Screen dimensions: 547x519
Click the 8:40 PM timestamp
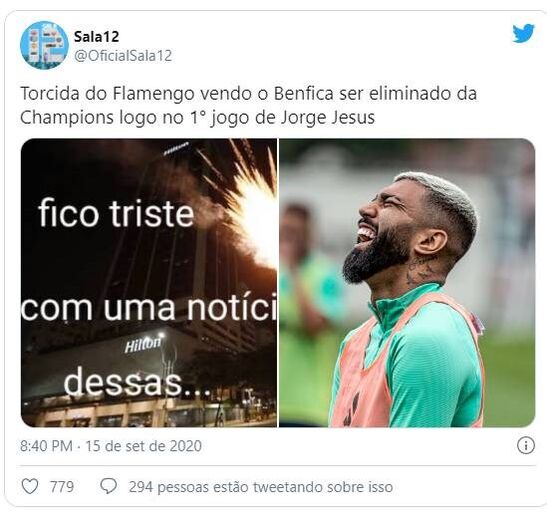[46, 446]
